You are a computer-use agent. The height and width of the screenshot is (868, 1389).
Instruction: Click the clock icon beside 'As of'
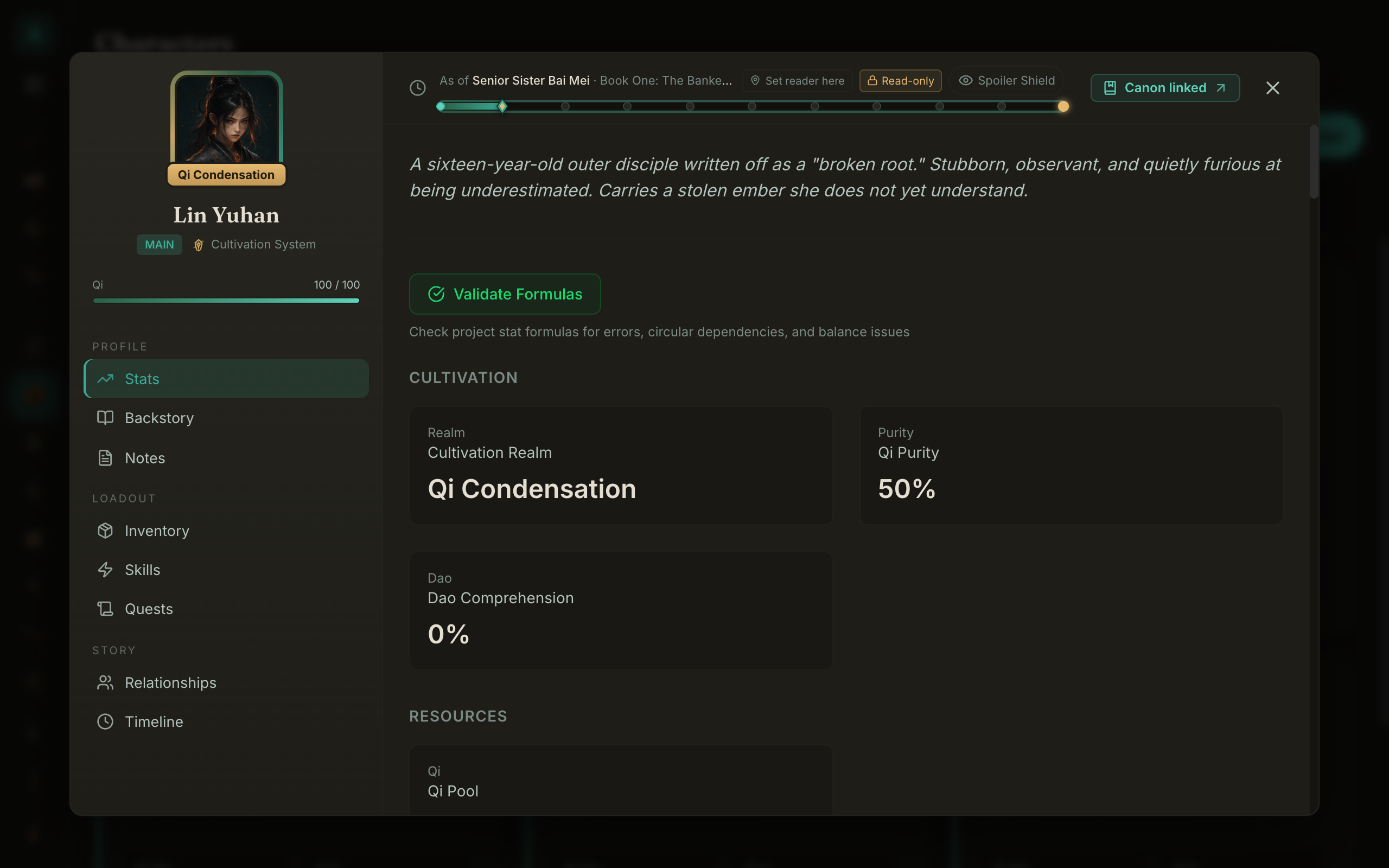[418, 88]
